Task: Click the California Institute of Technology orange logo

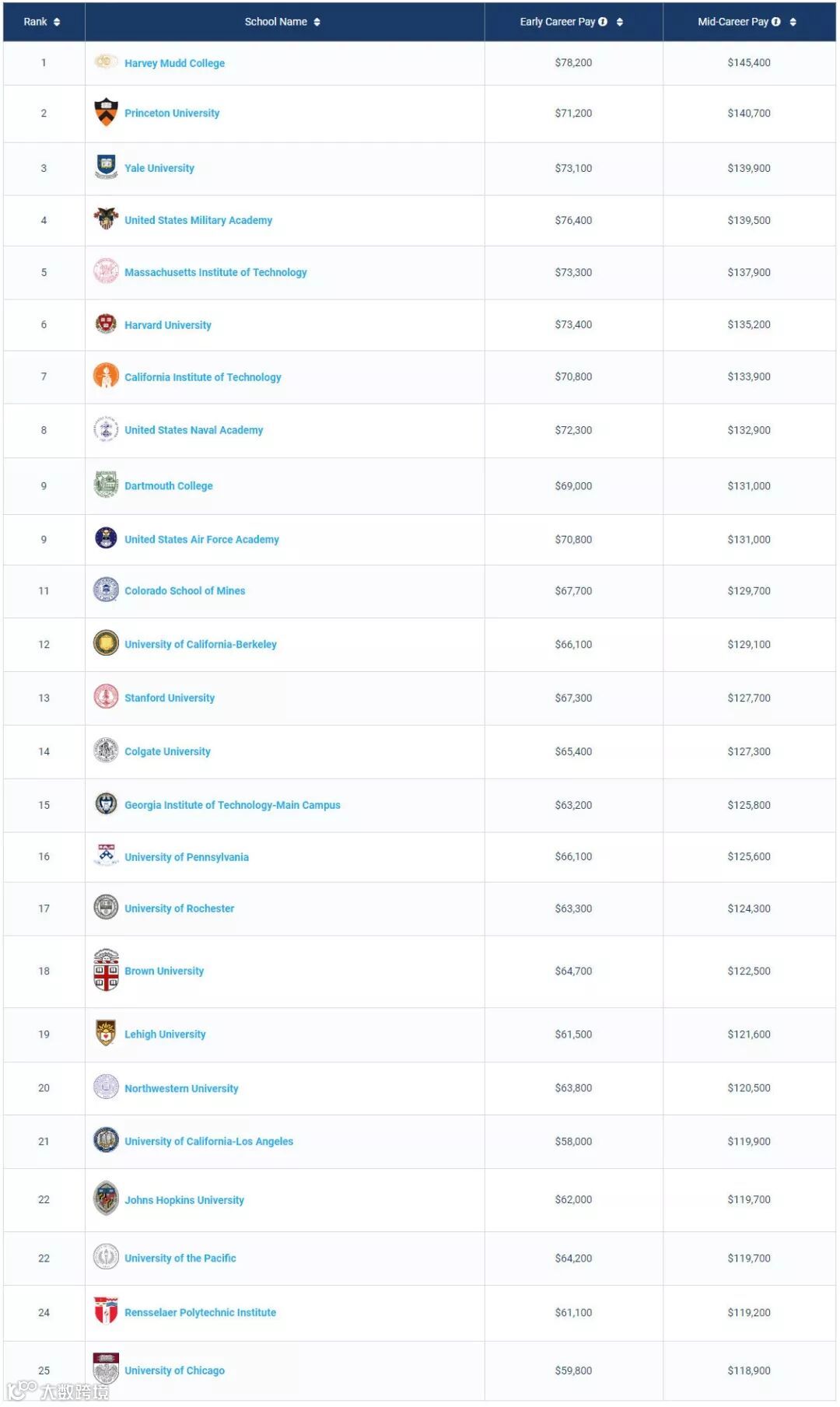Action: (106, 376)
